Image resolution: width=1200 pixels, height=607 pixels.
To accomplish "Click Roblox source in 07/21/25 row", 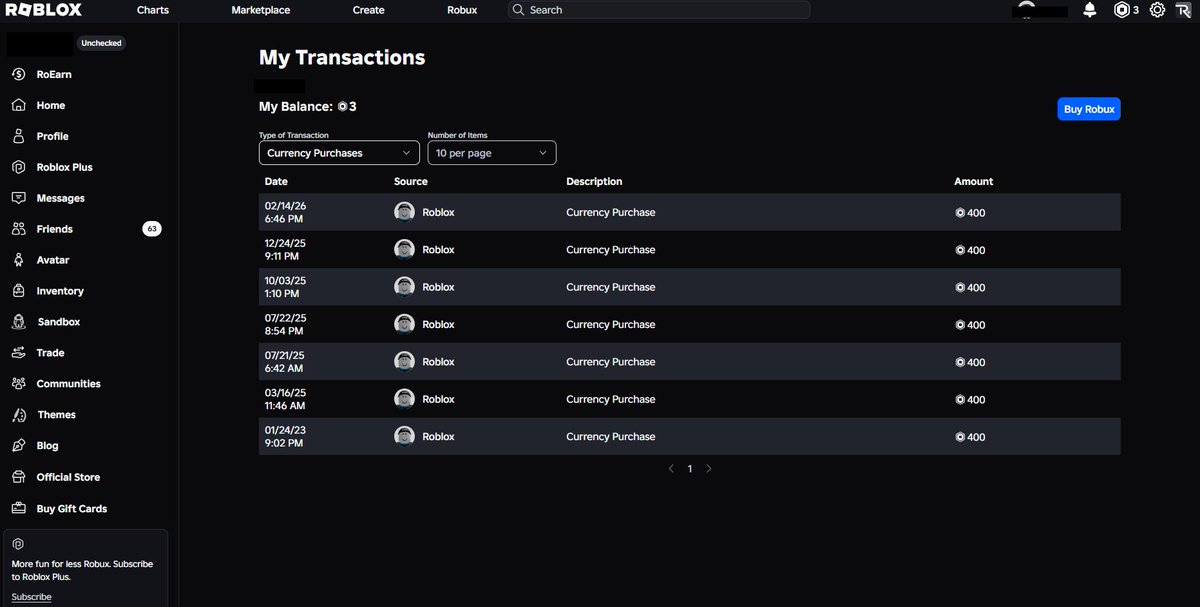I will coord(438,362).
